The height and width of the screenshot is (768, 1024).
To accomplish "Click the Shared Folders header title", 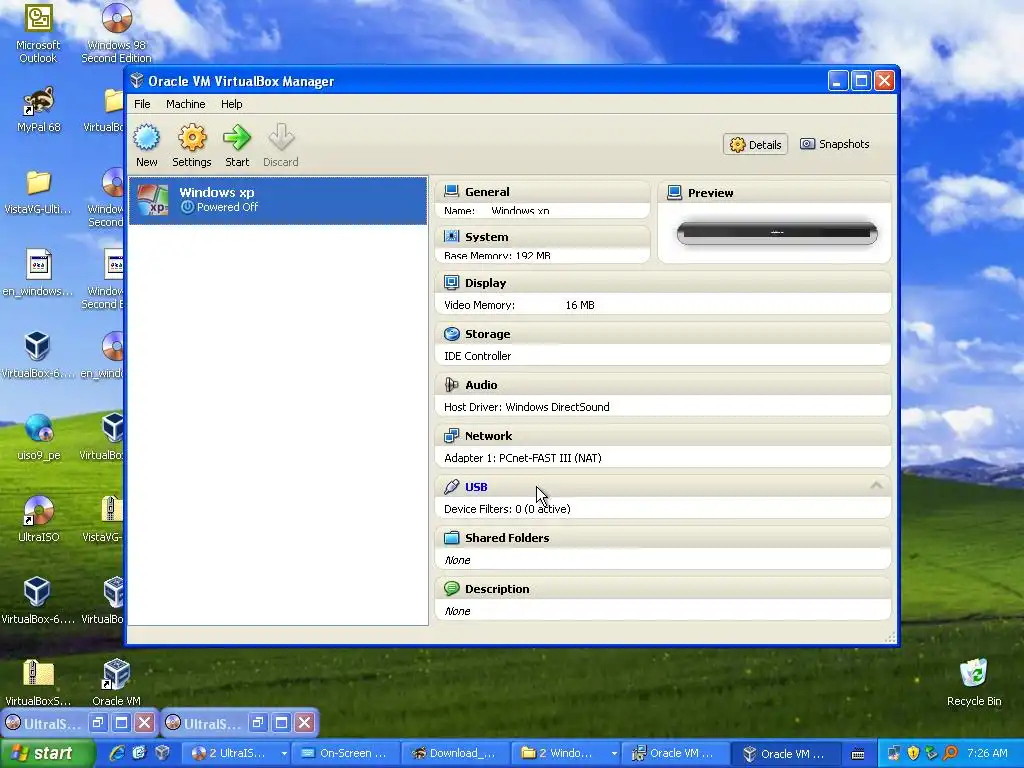I will pyautogui.click(x=507, y=537).
